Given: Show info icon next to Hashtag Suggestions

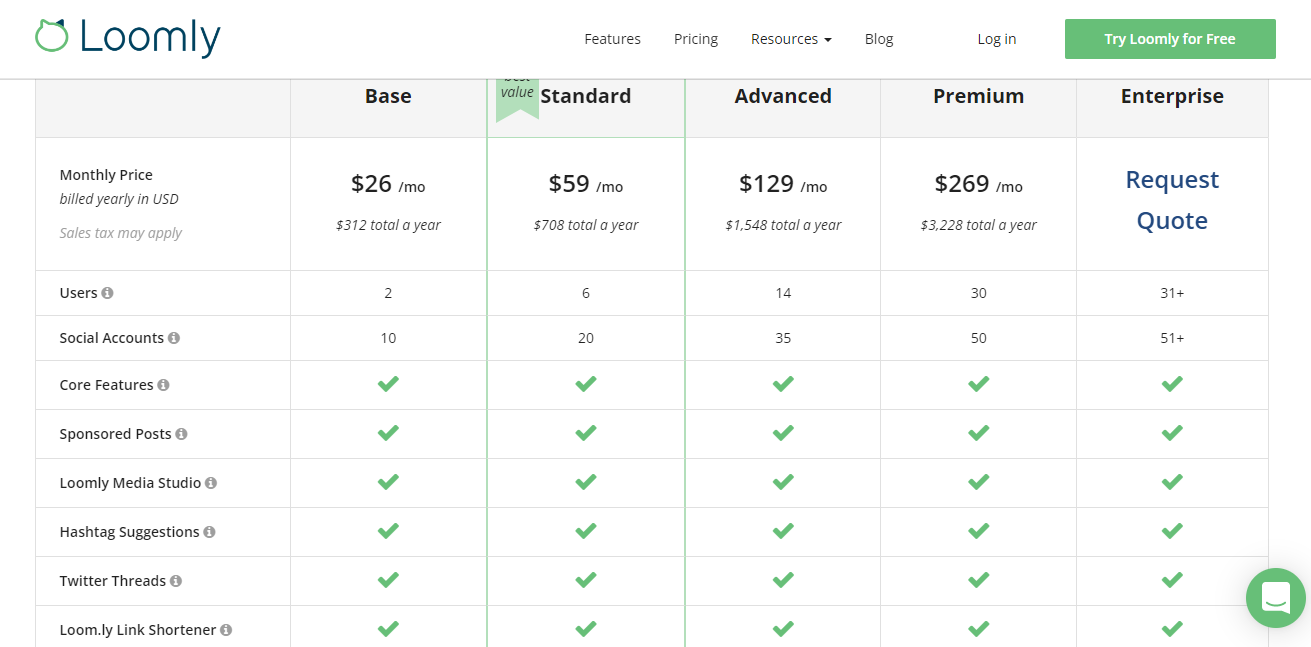Looking at the screenshot, I should tap(210, 532).
